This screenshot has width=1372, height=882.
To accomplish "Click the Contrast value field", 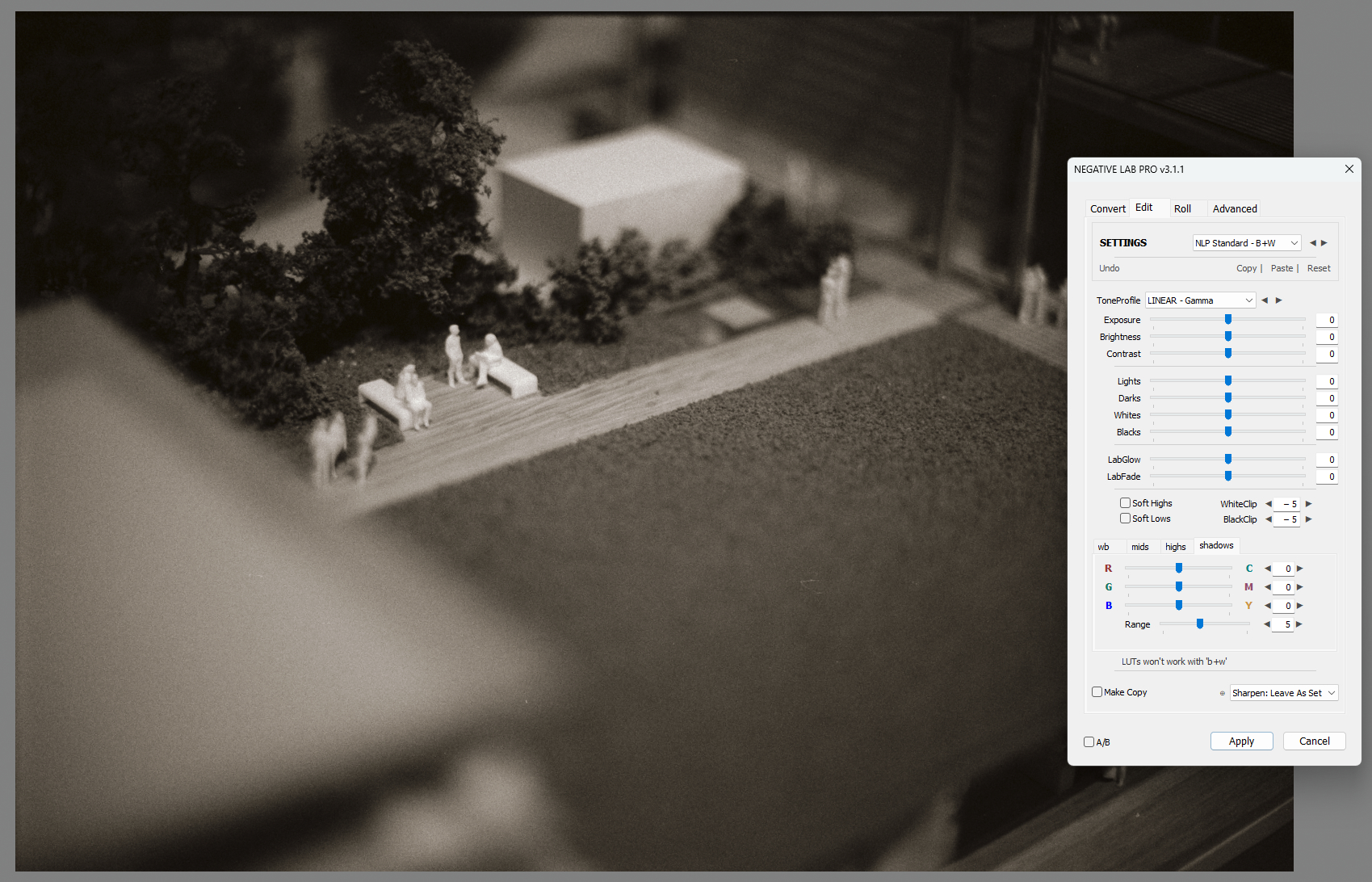I will pos(1327,354).
